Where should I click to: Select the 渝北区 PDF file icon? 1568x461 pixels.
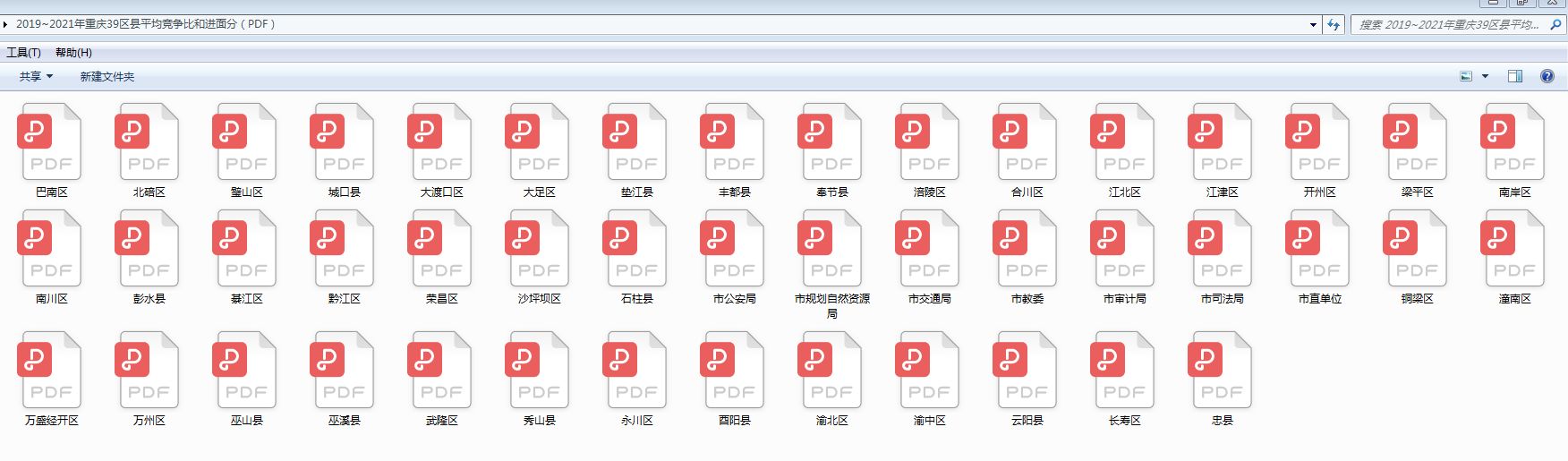[831, 370]
